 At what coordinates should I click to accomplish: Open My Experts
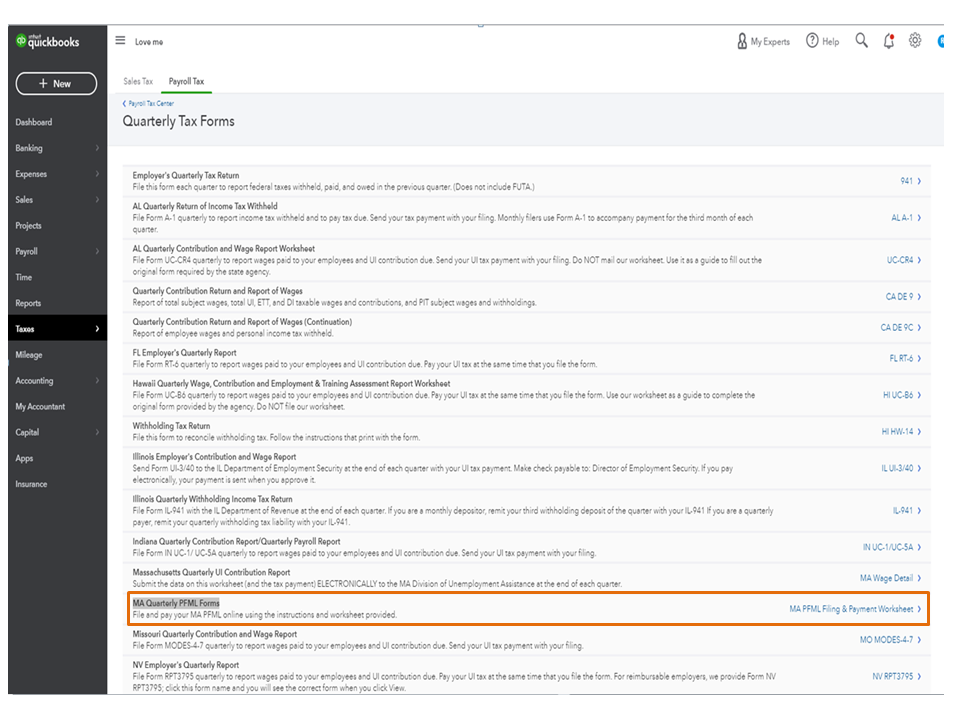pos(763,41)
